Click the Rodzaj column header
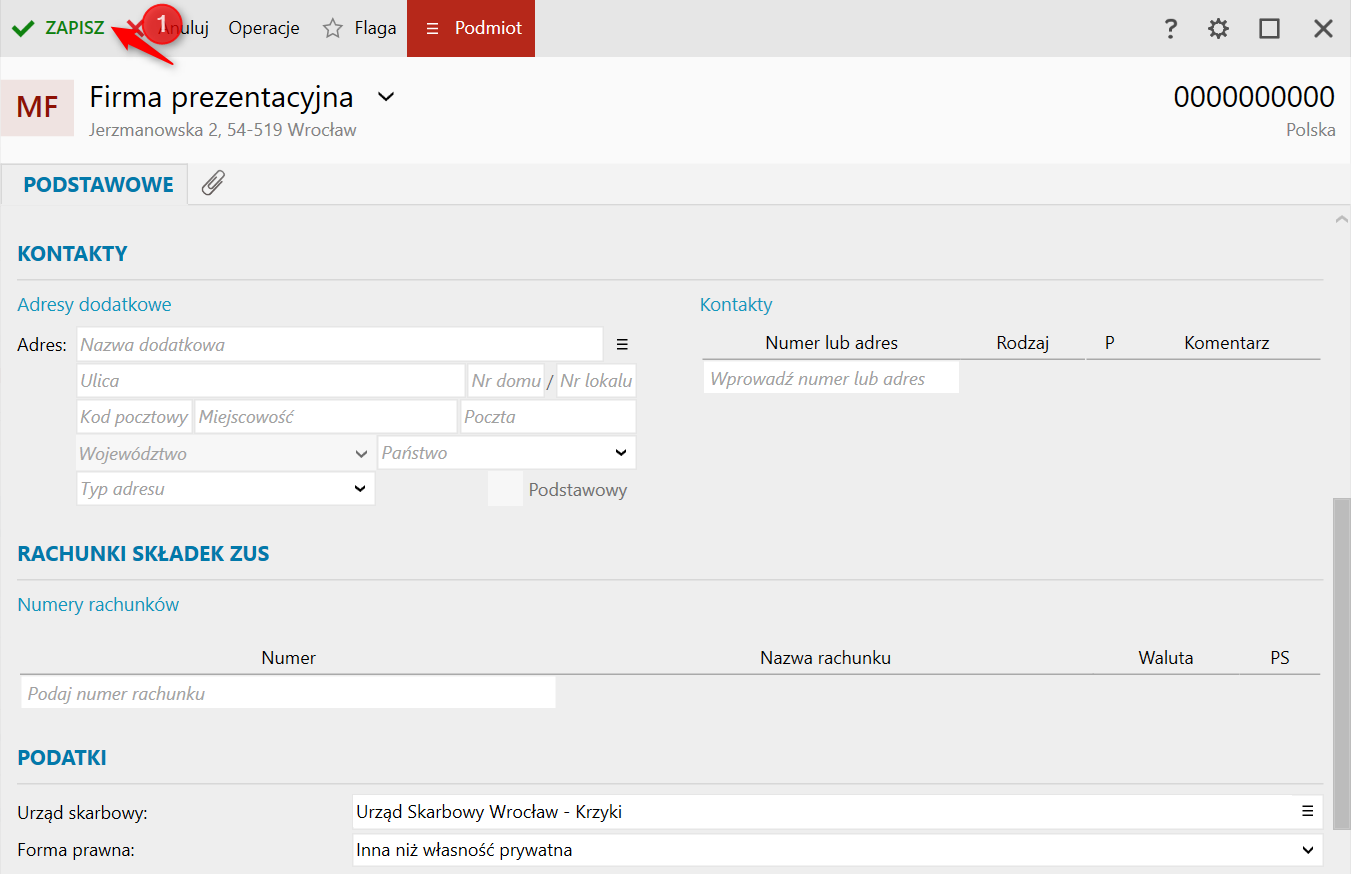Screen dimensions: 1351x874 click(x=1022, y=343)
